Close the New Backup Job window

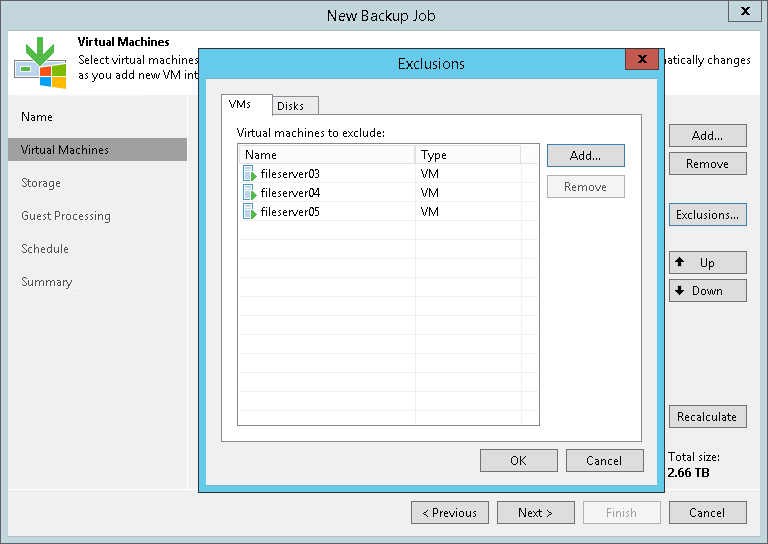point(745,11)
